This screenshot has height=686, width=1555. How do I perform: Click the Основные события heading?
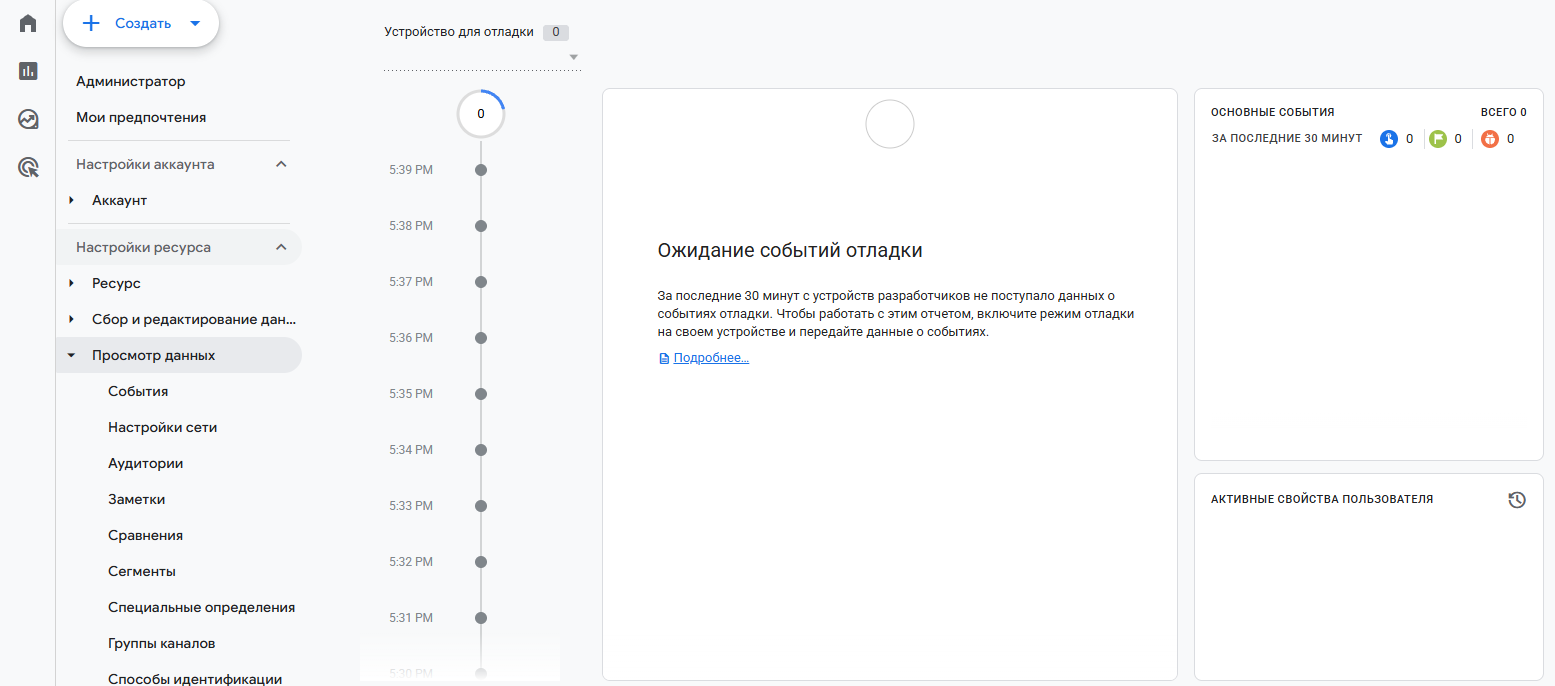tap(1272, 112)
